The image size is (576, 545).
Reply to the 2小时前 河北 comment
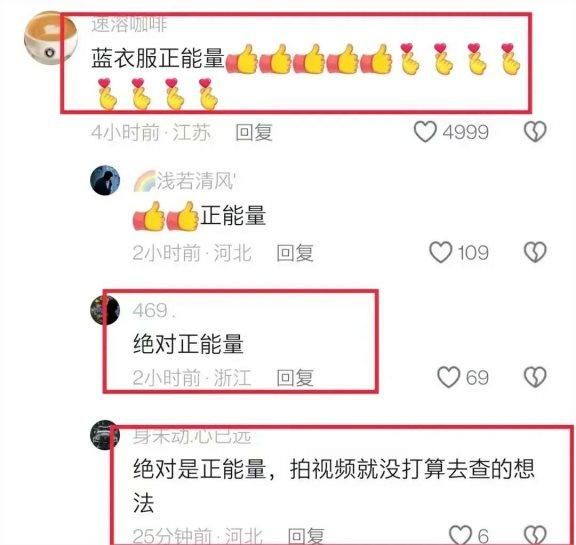(x=295, y=253)
